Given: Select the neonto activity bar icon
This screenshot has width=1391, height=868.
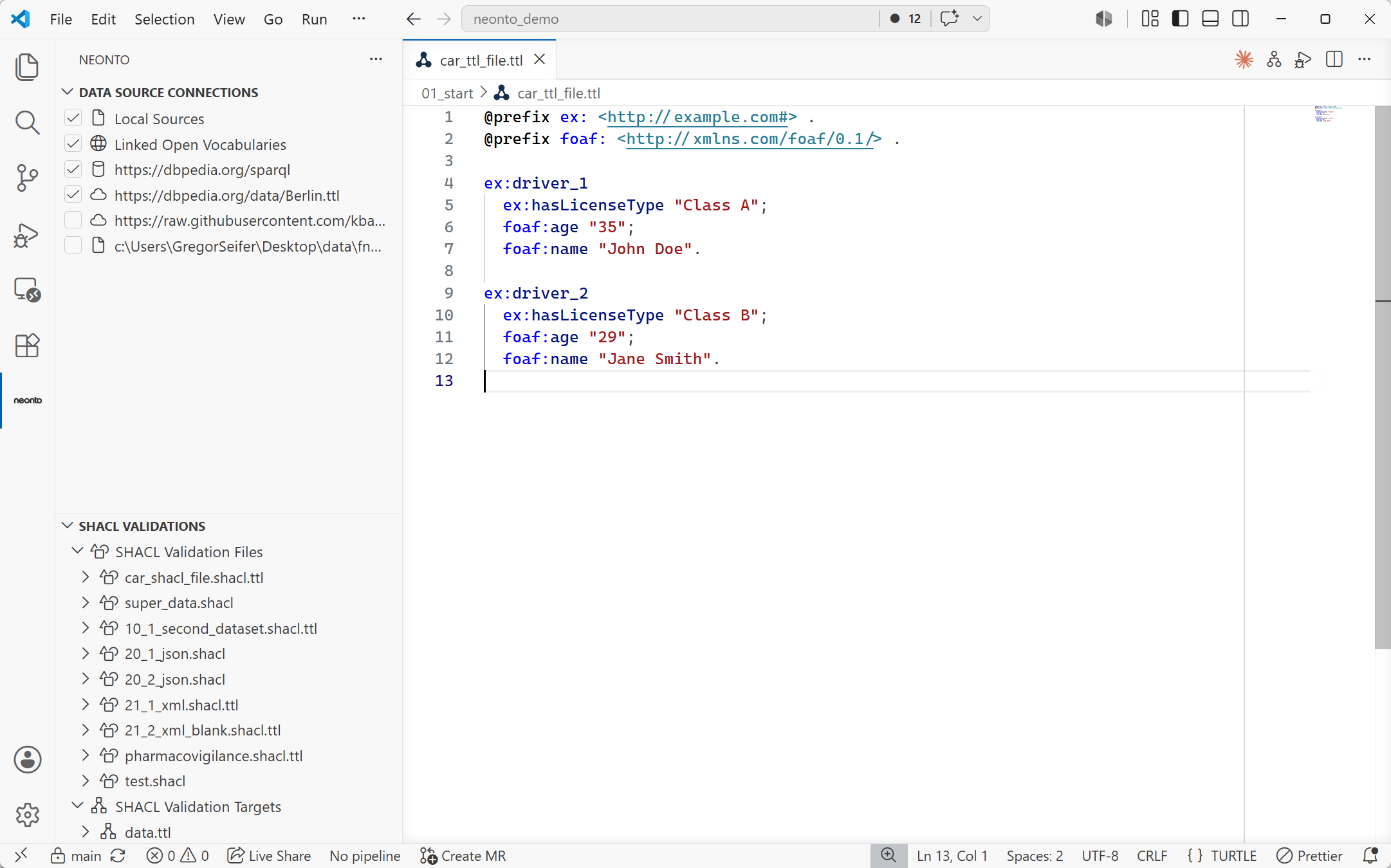Looking at the screenshot, I should 28,400.
